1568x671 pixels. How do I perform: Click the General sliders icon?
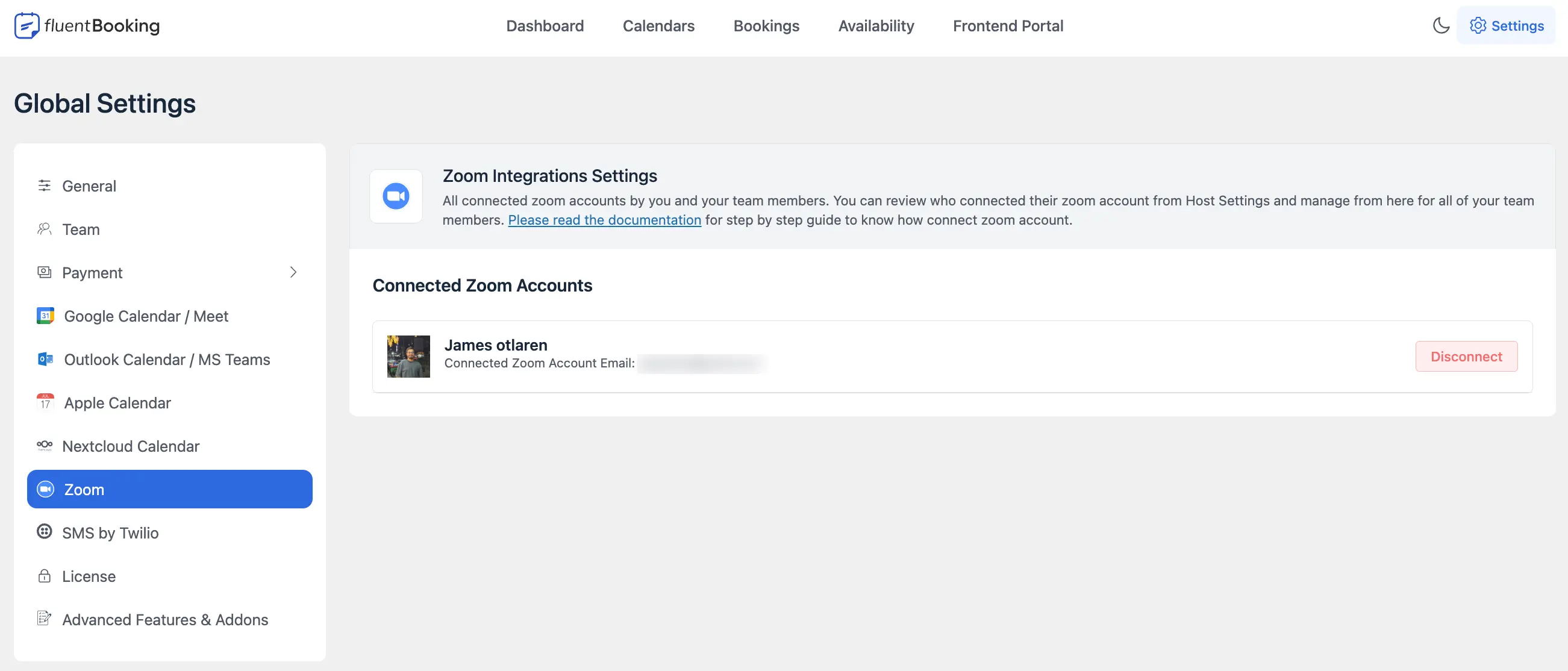45,186
